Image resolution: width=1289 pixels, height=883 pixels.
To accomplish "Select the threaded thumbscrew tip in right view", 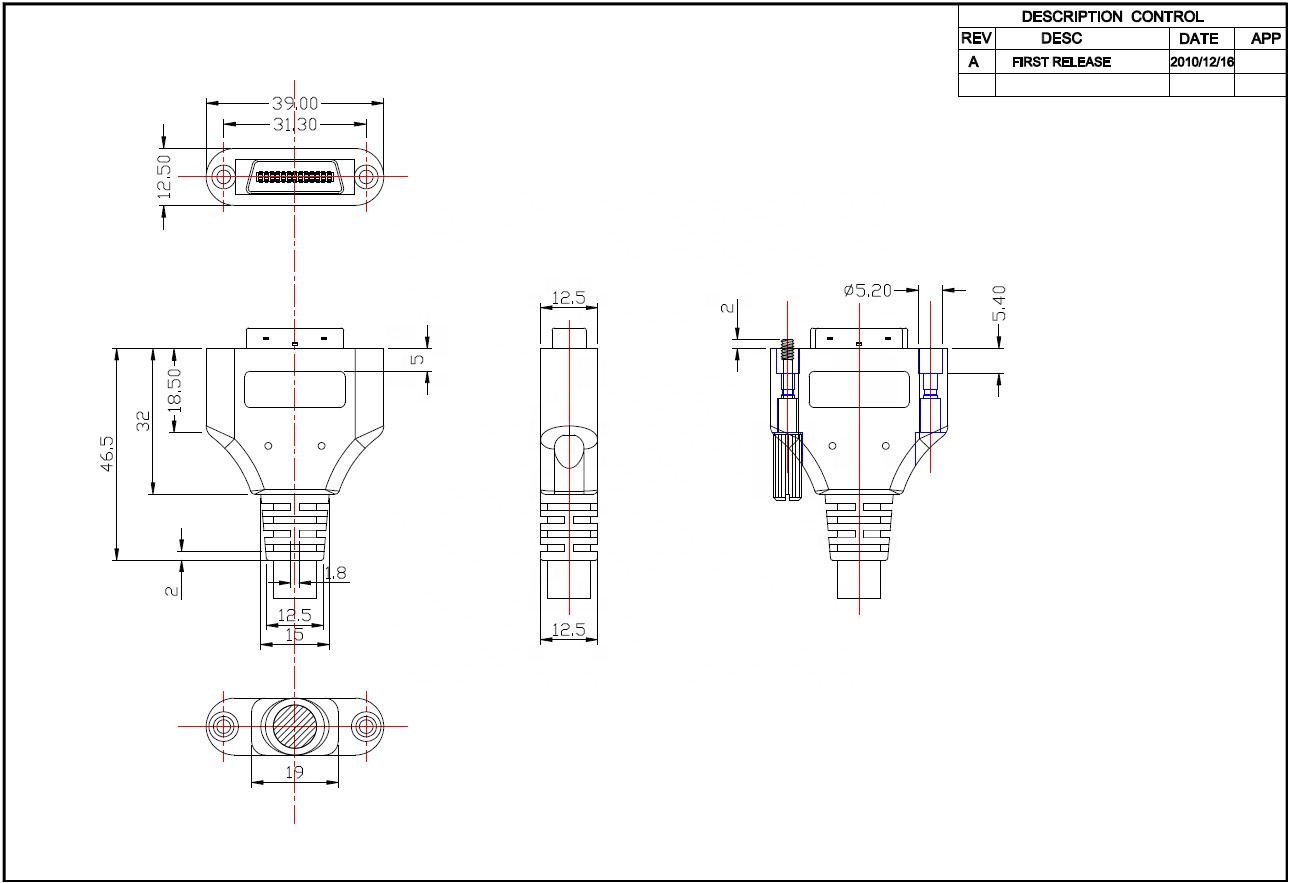I will pos(787,350).
